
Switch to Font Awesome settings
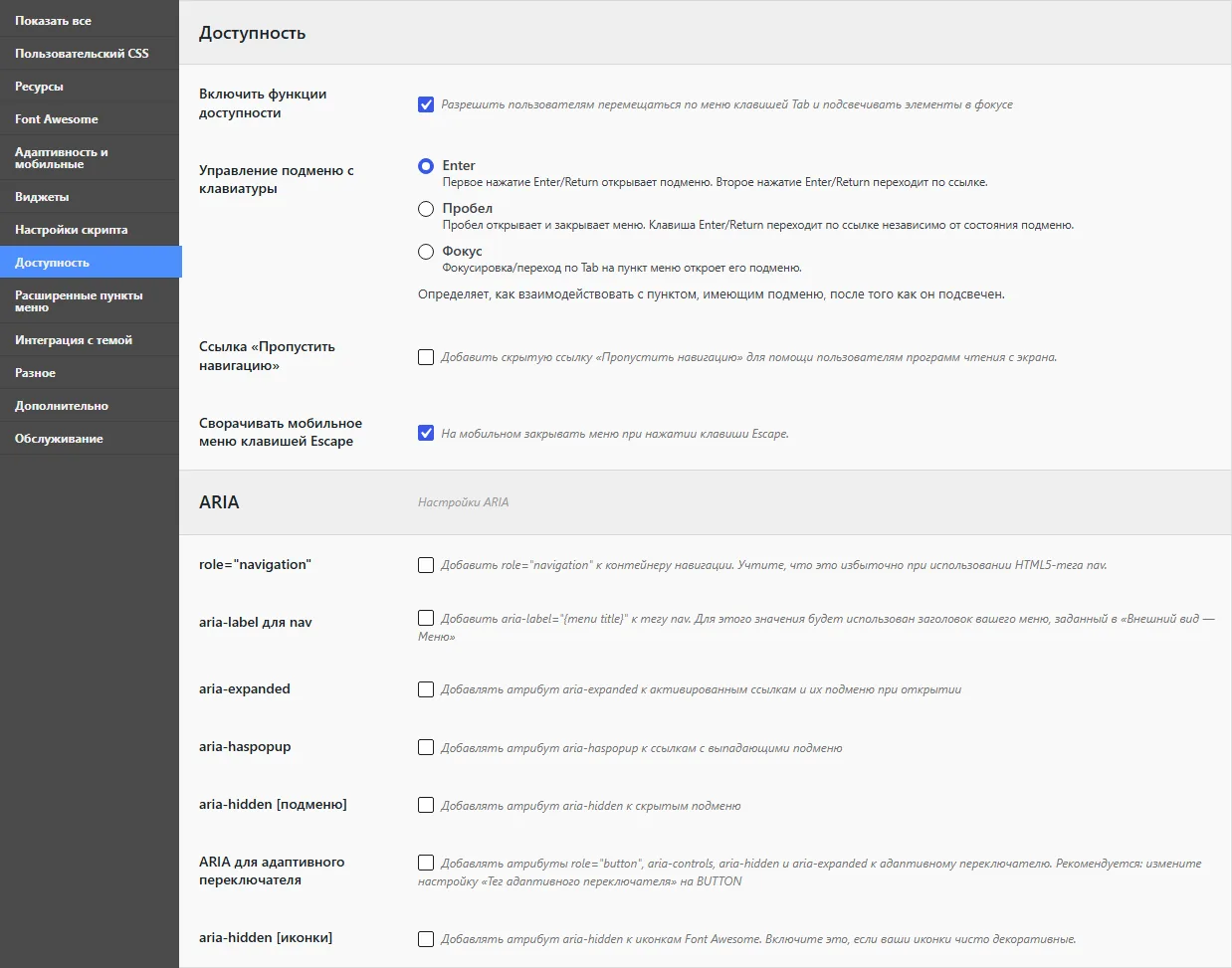click(90, 119)
